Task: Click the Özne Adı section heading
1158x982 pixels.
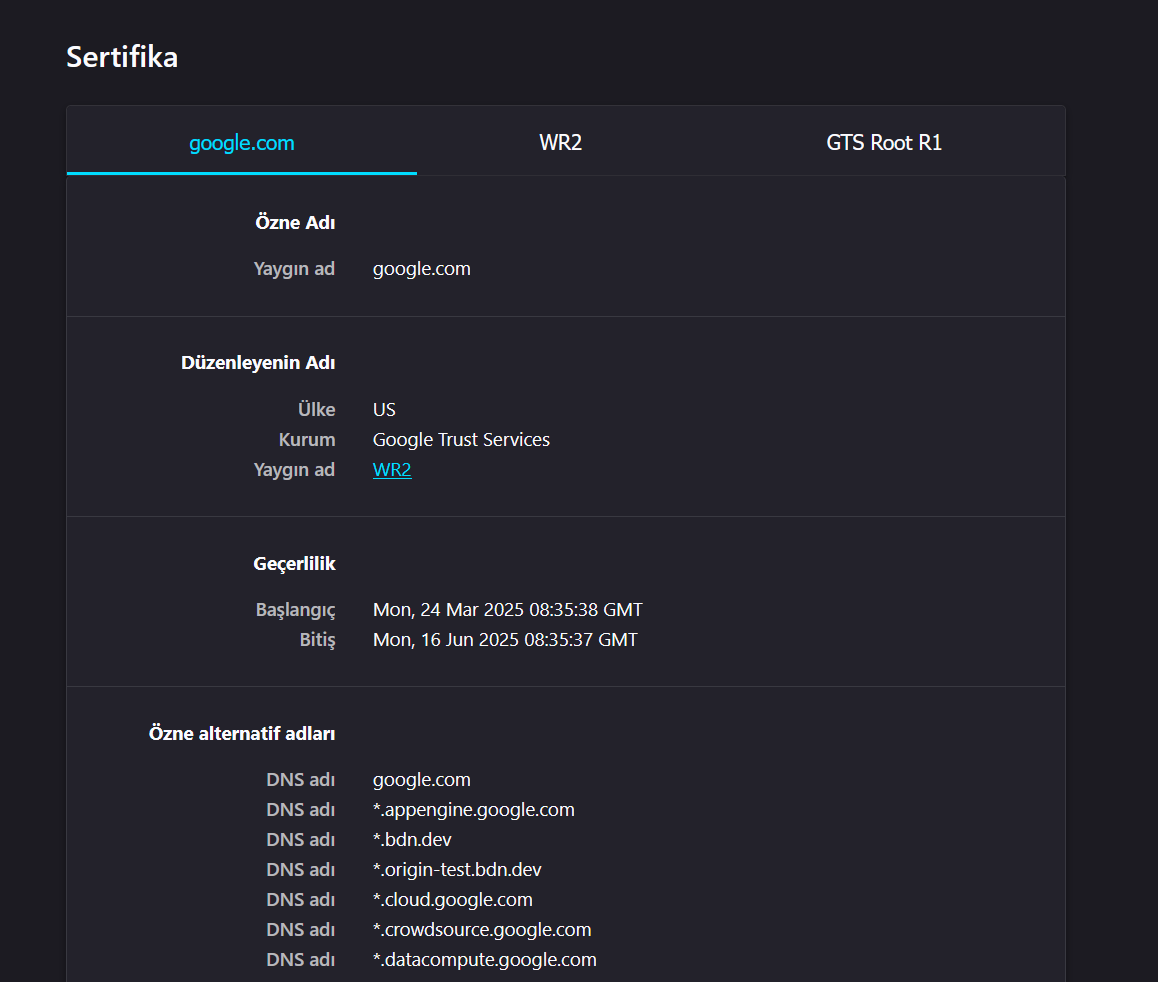Action: [295, 222]
